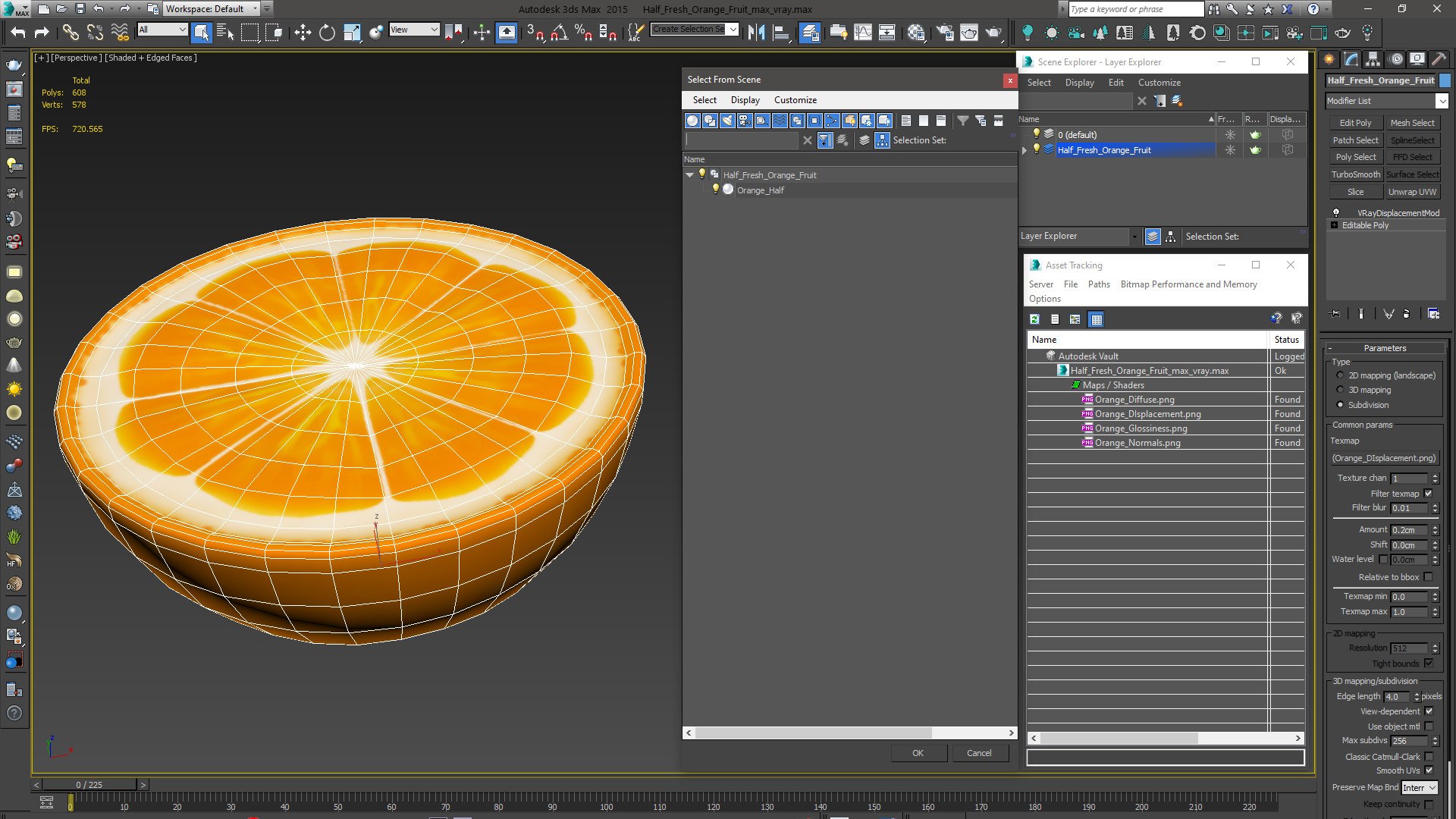Open the Layer Explorer dropdown
Viewport: 1456px width, 819px height.
[x=1134, y=237]
